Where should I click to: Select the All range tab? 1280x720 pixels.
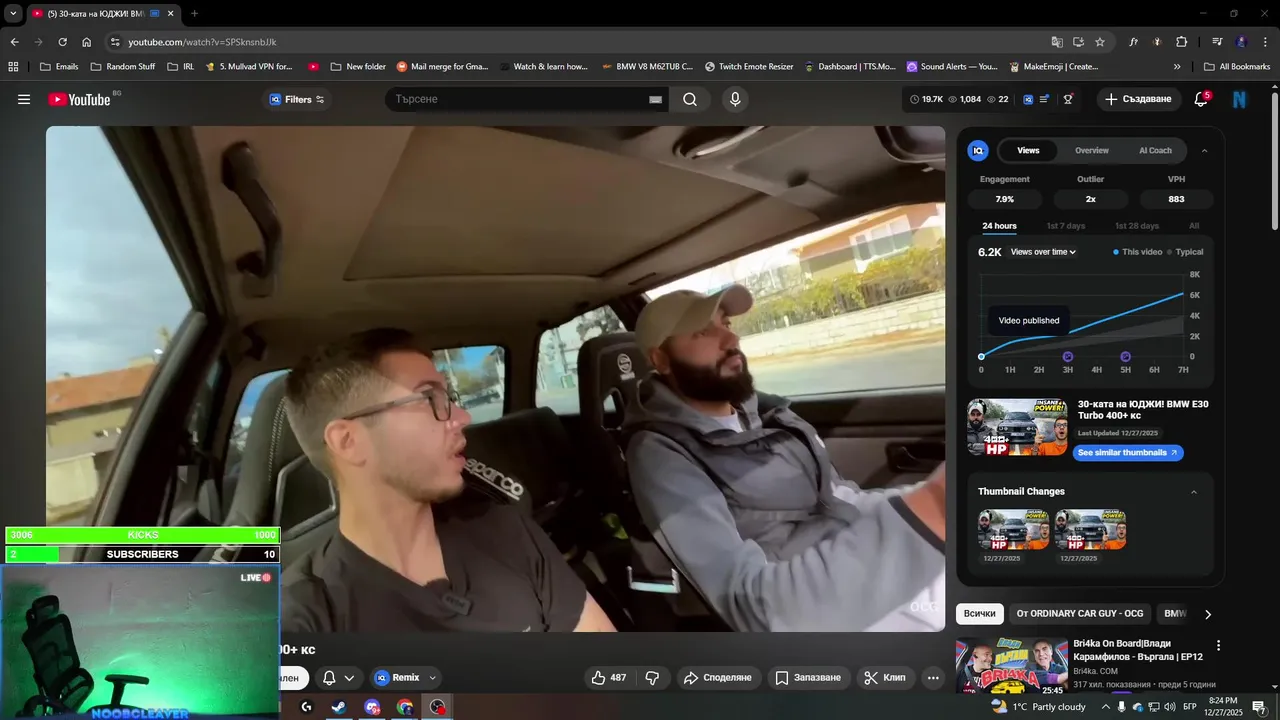click(x=1194, y=226)
